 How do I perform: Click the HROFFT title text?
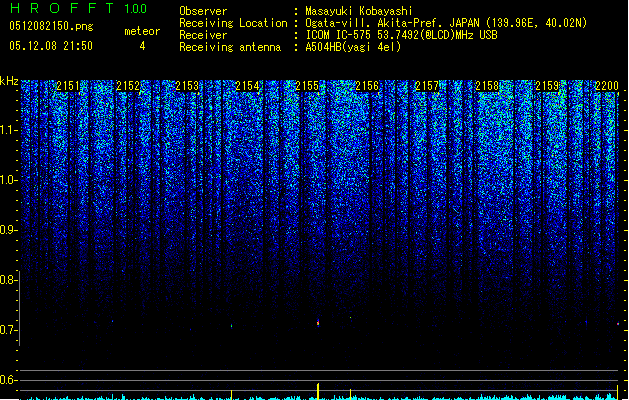(x=62, y=8)
